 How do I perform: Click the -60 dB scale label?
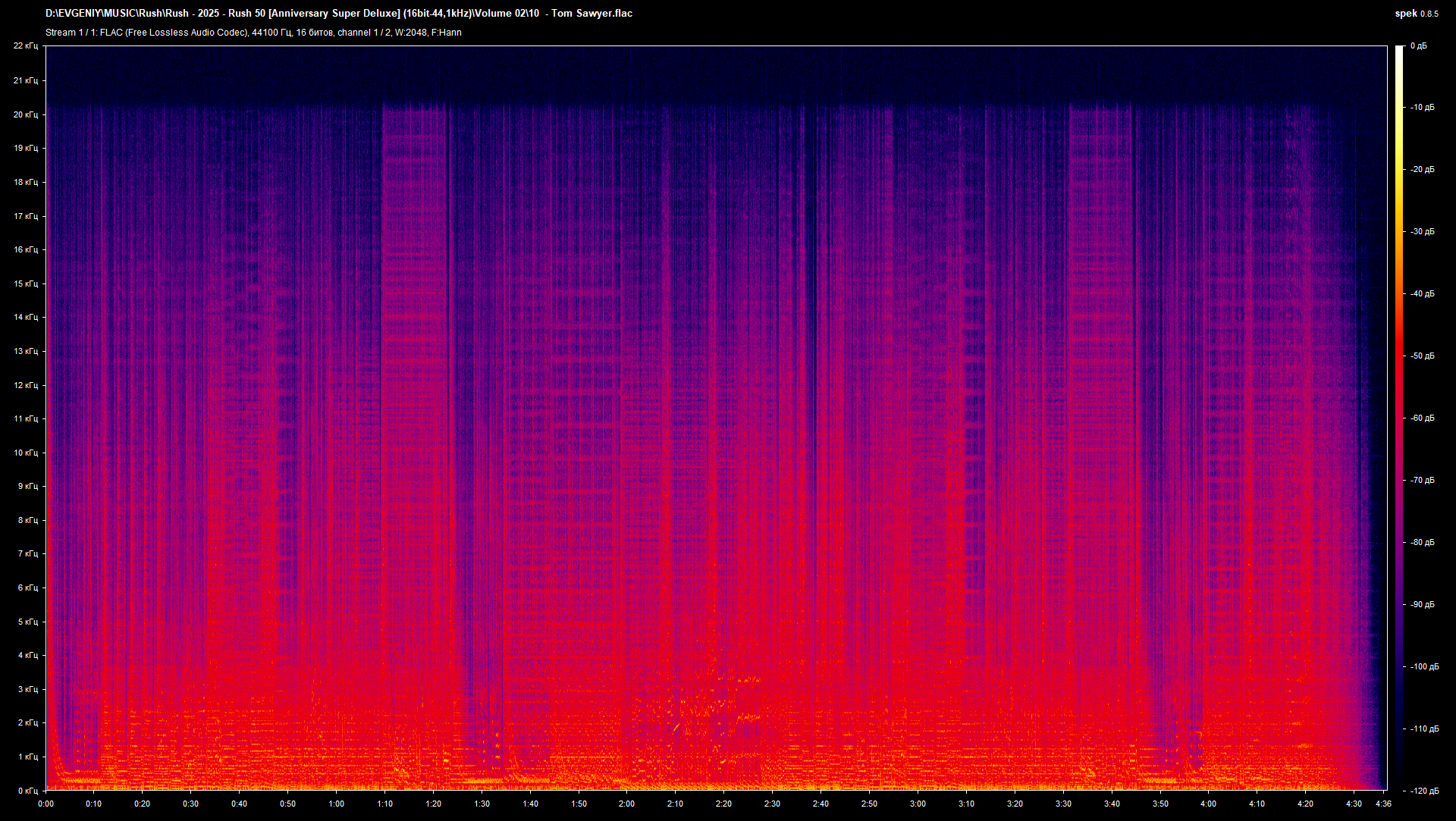(1422, 418)
